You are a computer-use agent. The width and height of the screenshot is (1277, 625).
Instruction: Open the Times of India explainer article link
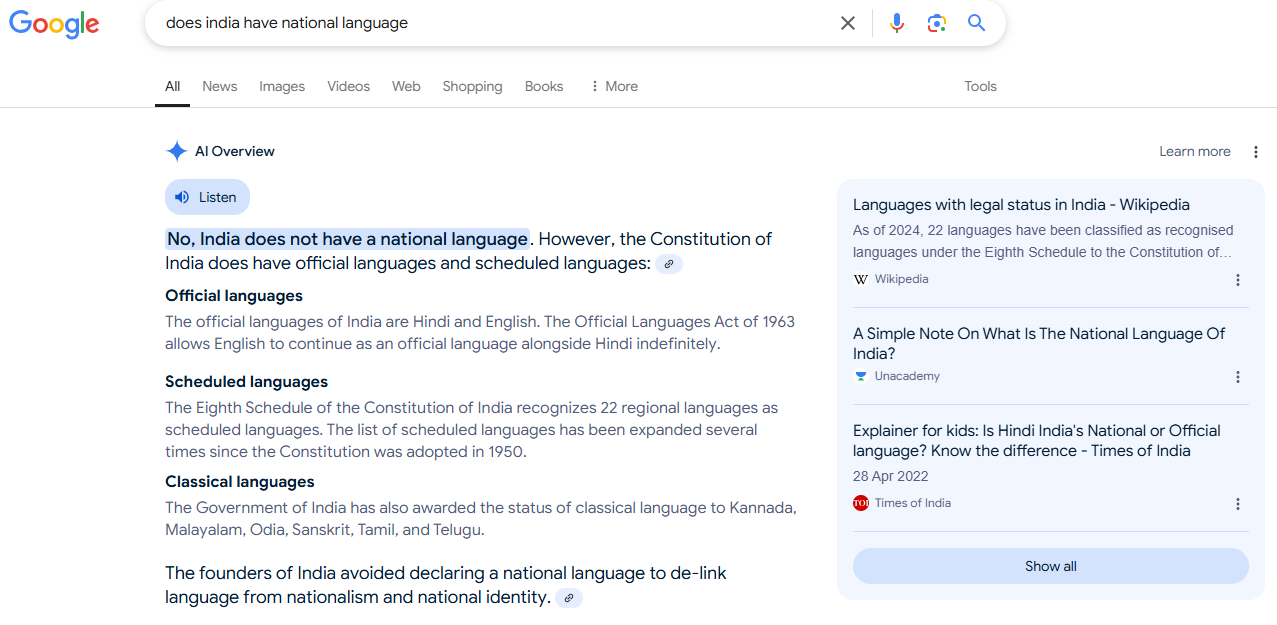(x=1036, y=440)
